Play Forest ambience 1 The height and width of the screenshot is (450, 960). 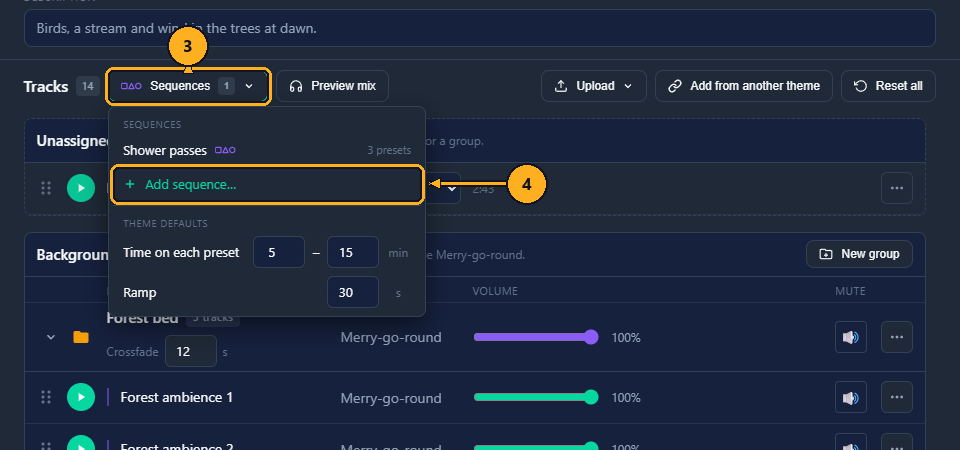(x=81, y=397)
